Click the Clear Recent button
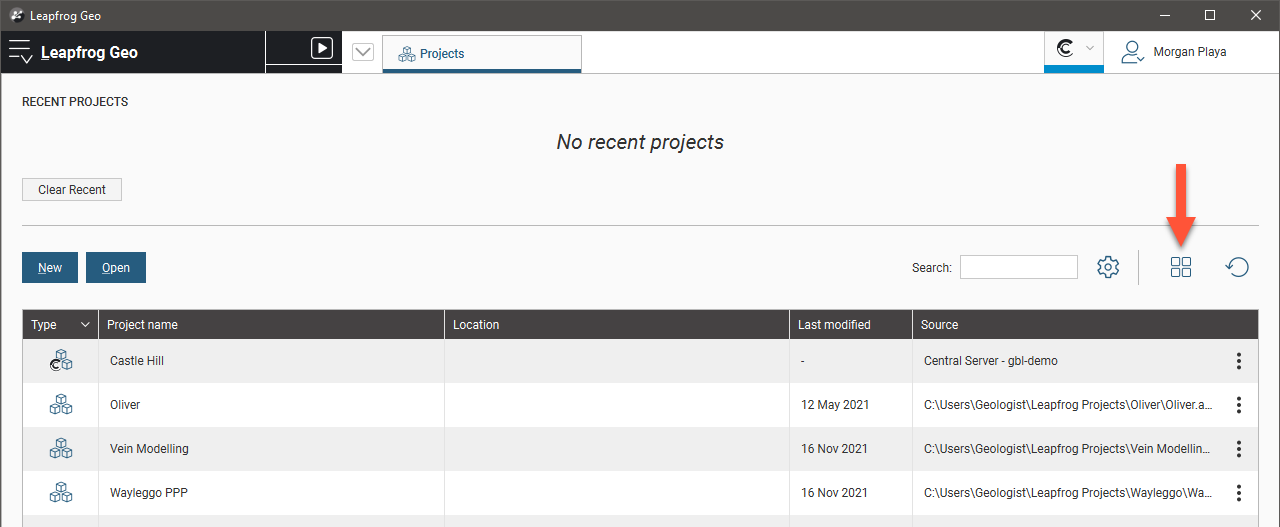The height and width of the screenshot is (527, 1280). click(72, 190)
